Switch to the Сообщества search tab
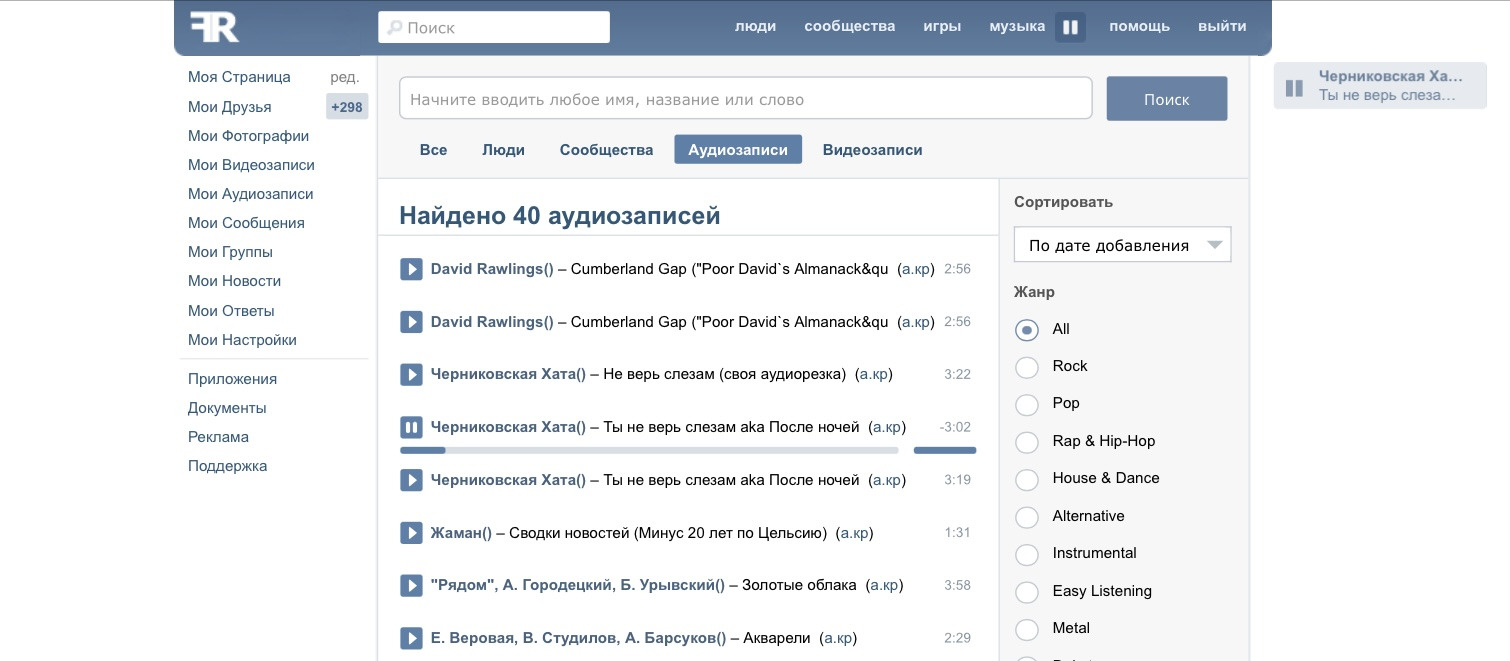Viewport: 1510px width, 661px height. coord(606,150)
